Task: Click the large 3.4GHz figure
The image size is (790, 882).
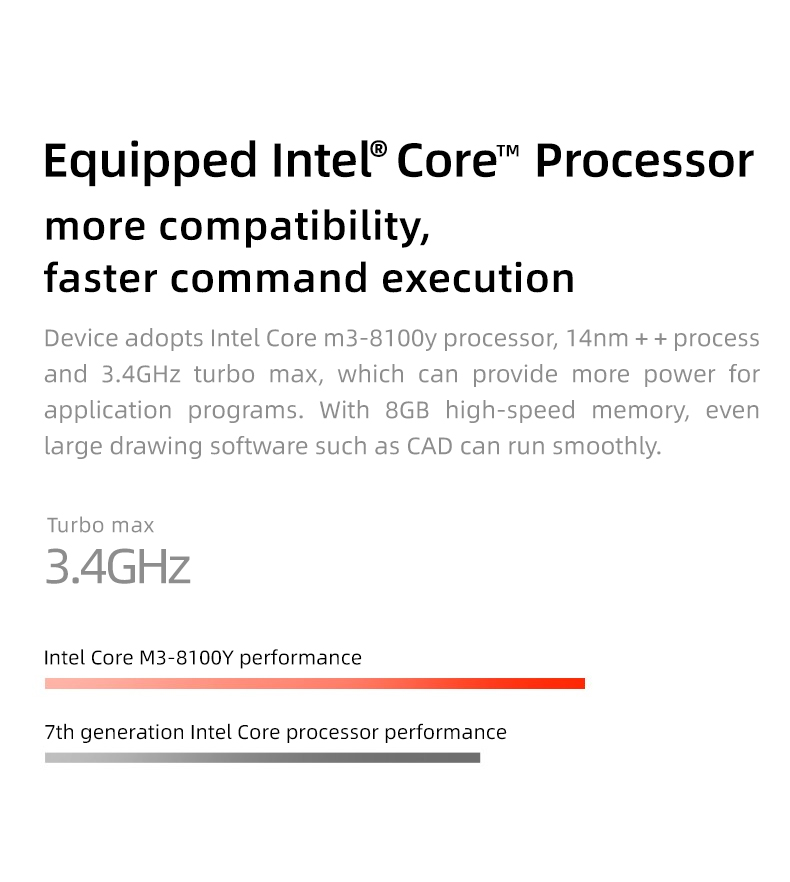Action: coord(117,566)
